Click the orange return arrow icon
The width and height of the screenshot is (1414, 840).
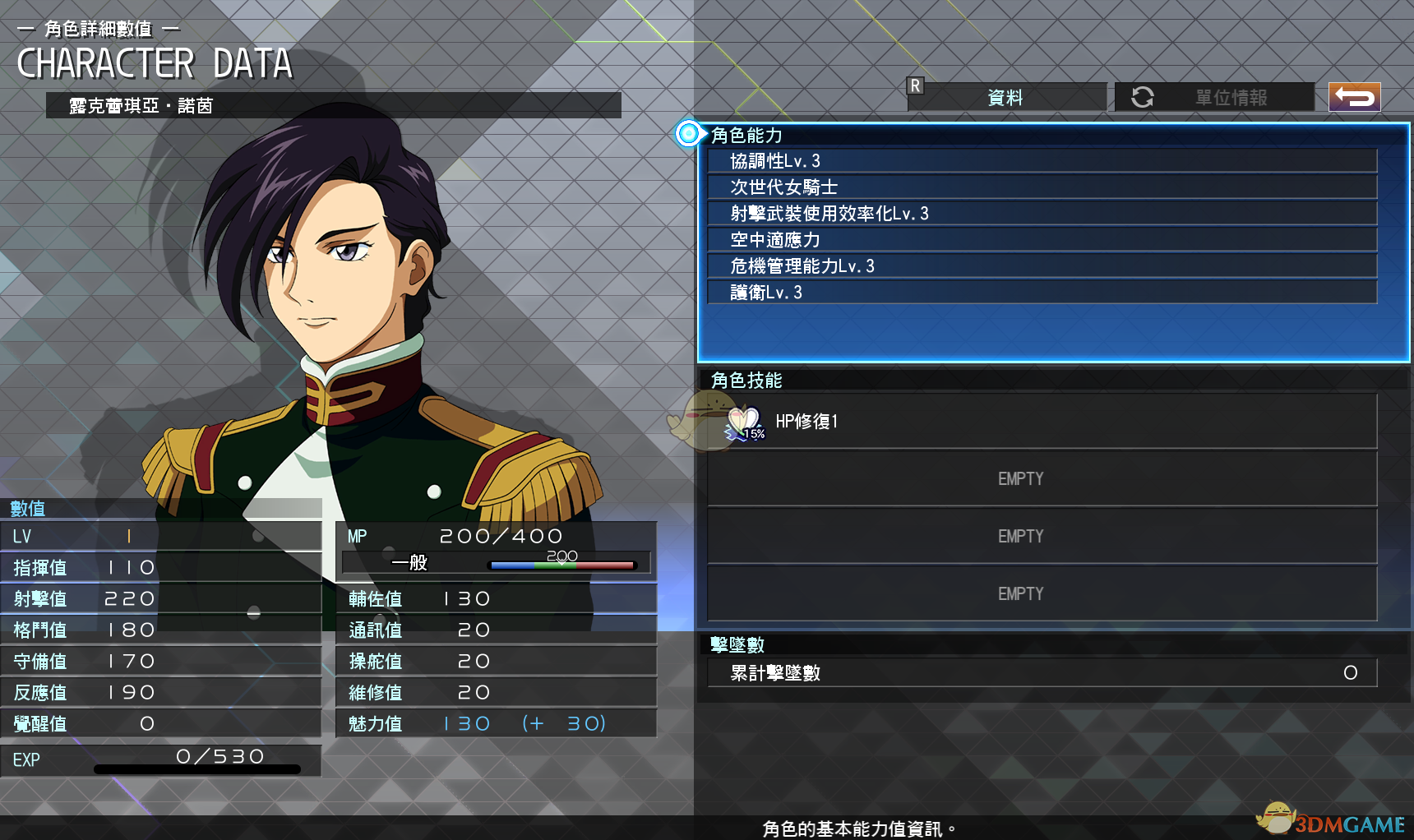(x=1354, y=97)
